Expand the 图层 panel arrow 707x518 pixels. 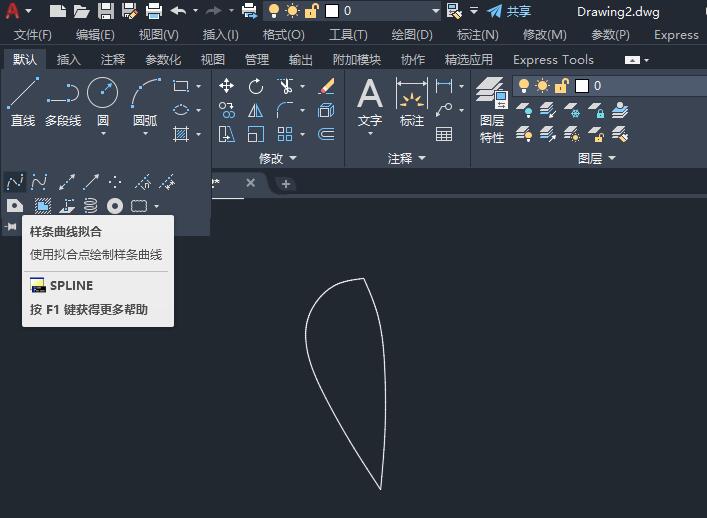click(x=612, y=158)
